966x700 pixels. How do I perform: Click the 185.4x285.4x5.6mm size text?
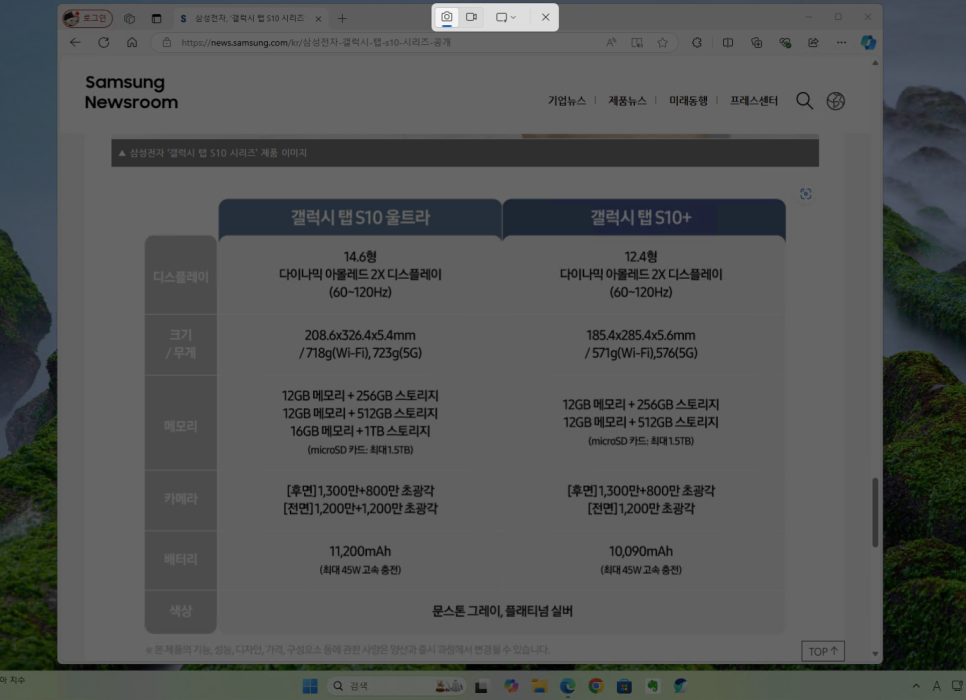point(641,335)
